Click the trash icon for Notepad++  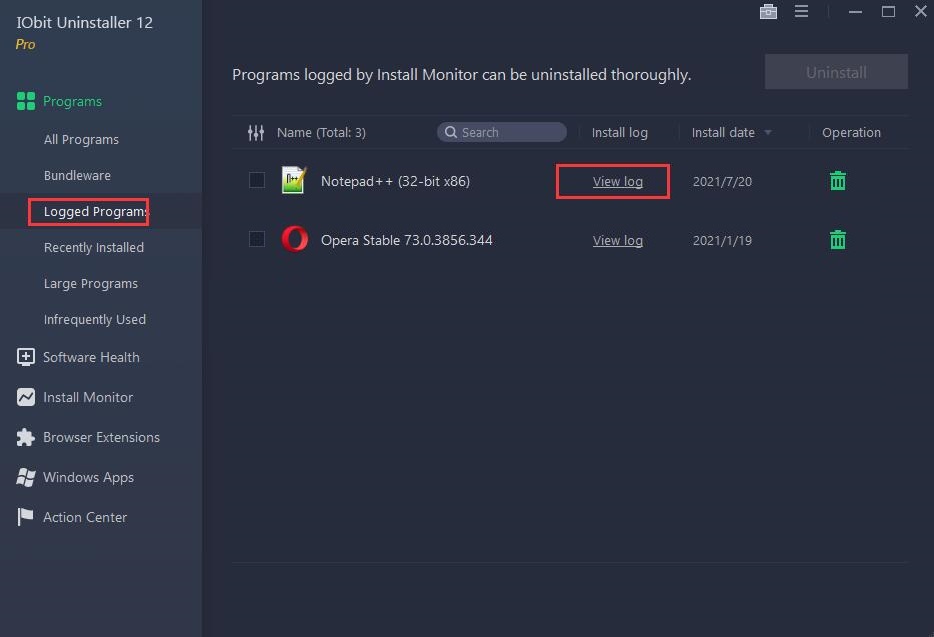pyautogui.click(x=837, y=181)
